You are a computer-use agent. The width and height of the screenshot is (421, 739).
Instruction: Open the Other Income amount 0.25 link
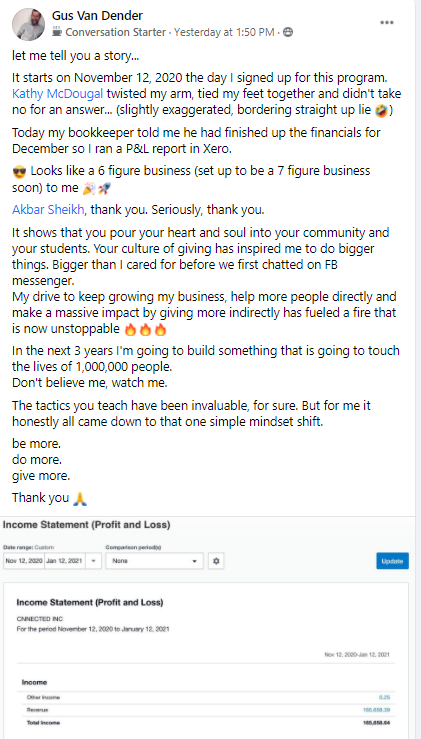[x=385, y=697]
